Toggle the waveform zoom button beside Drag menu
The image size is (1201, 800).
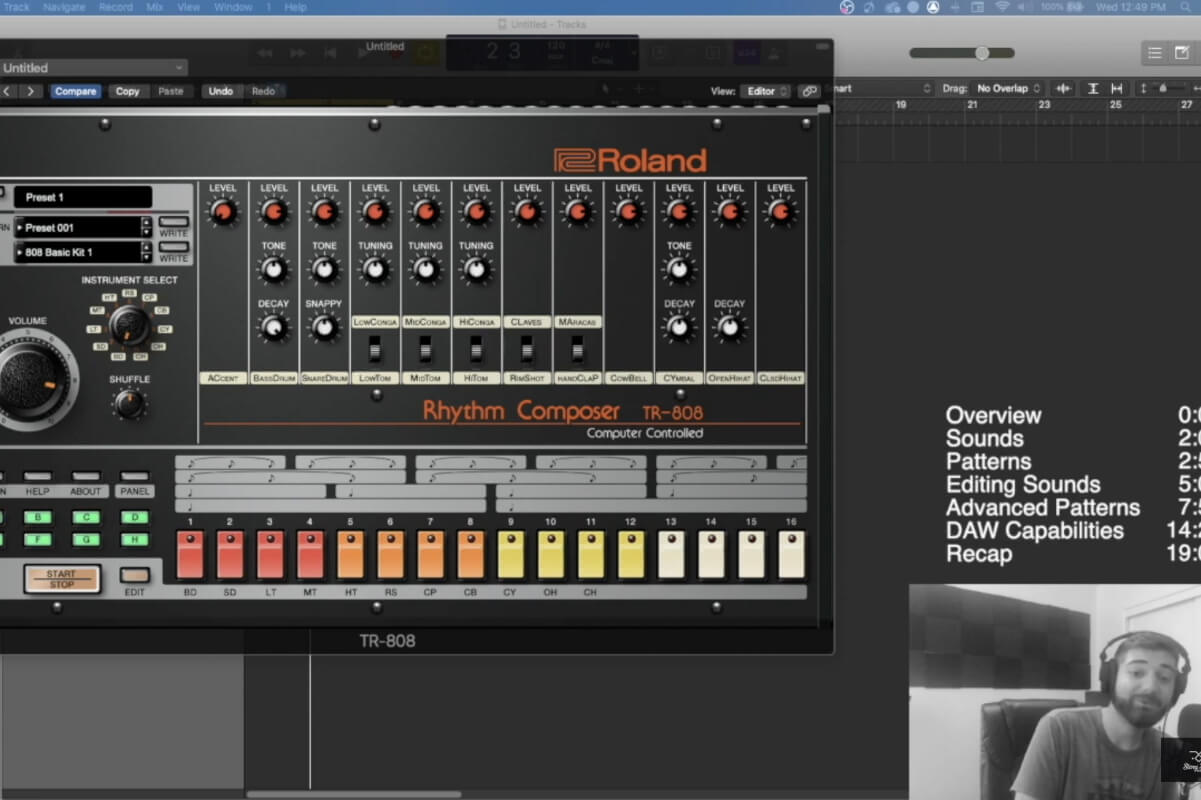point(1063,89)
